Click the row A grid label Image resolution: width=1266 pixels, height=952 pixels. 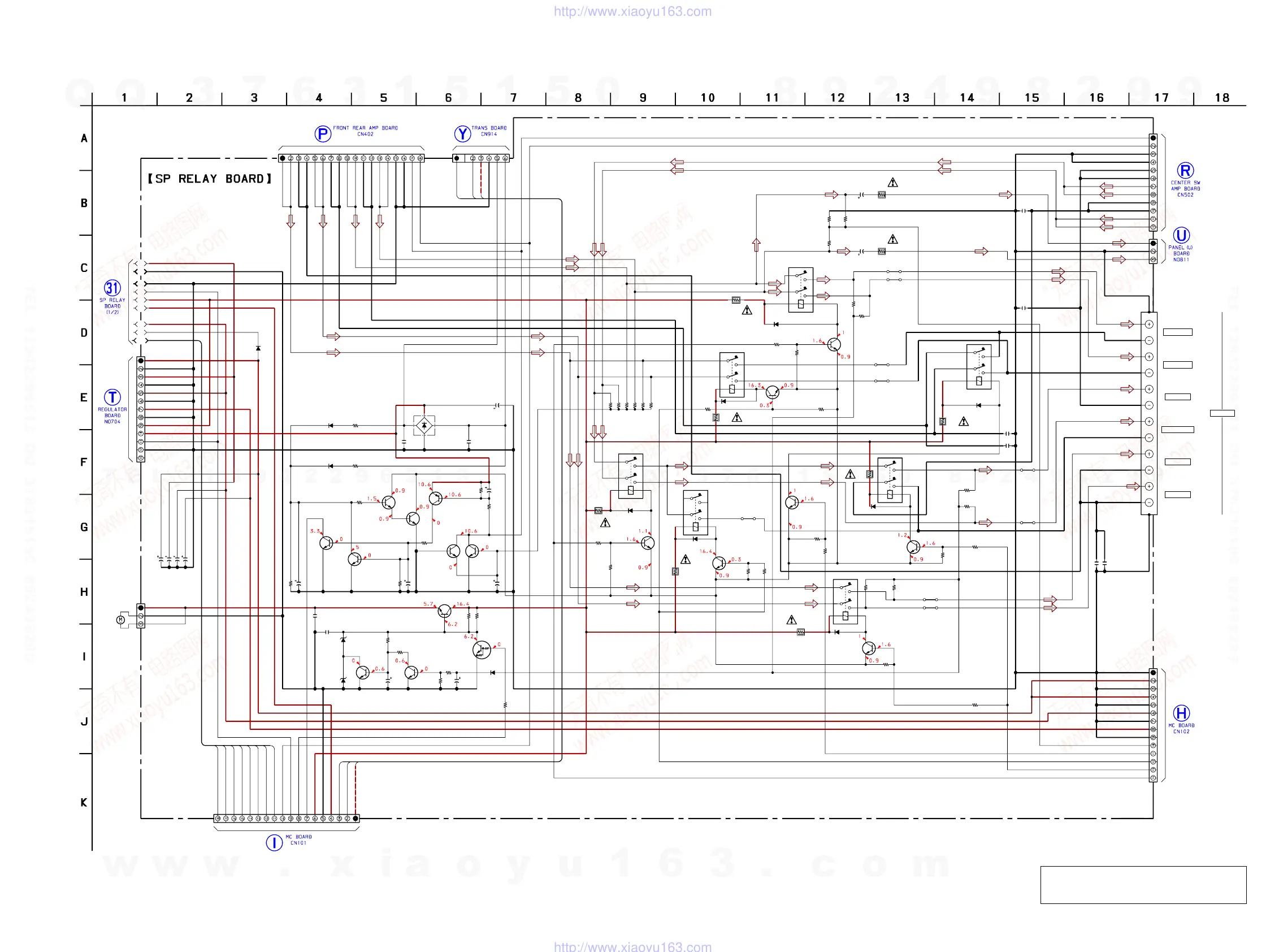point(84,139)
